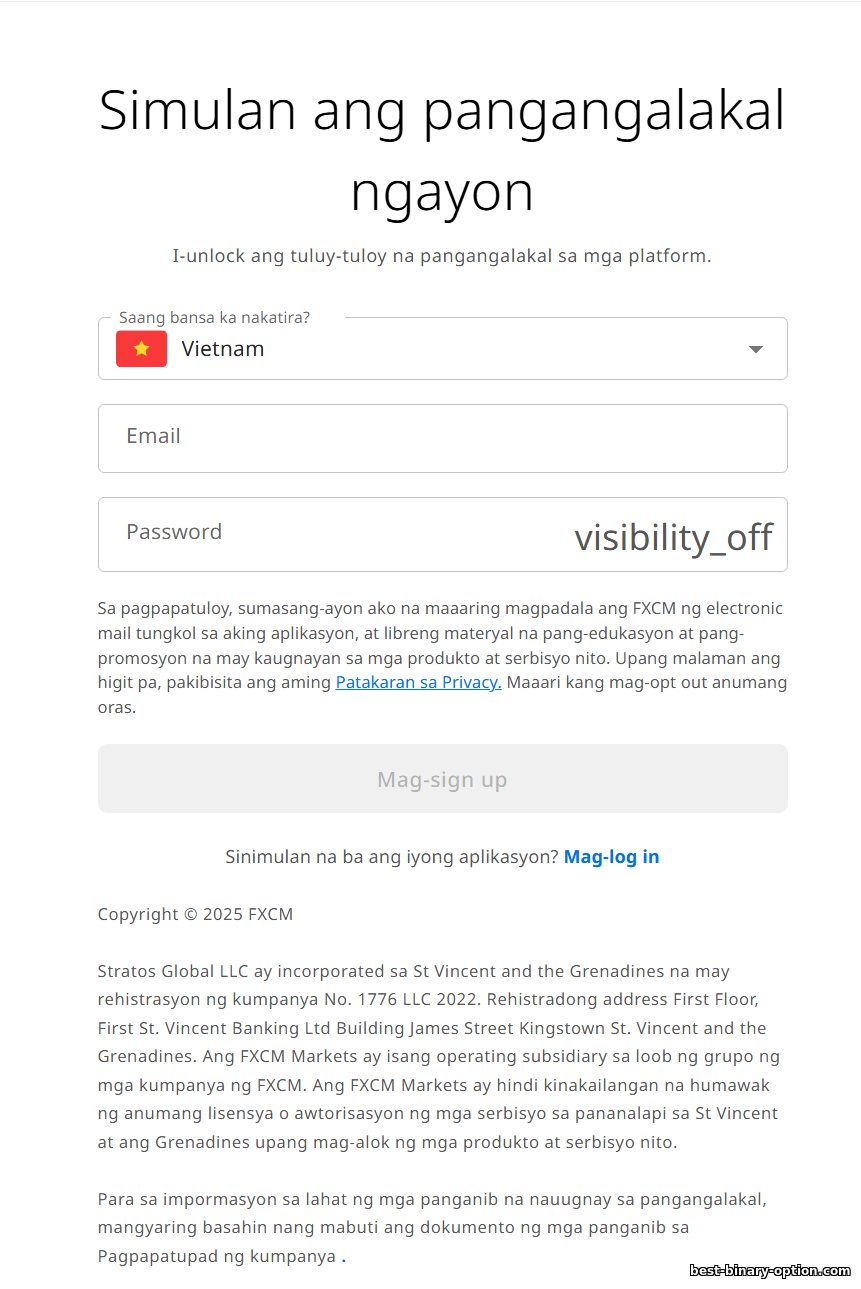Click the Vietnam flag icon
Viewport: 861px width, 1289px height.
(x=141, y=349)
